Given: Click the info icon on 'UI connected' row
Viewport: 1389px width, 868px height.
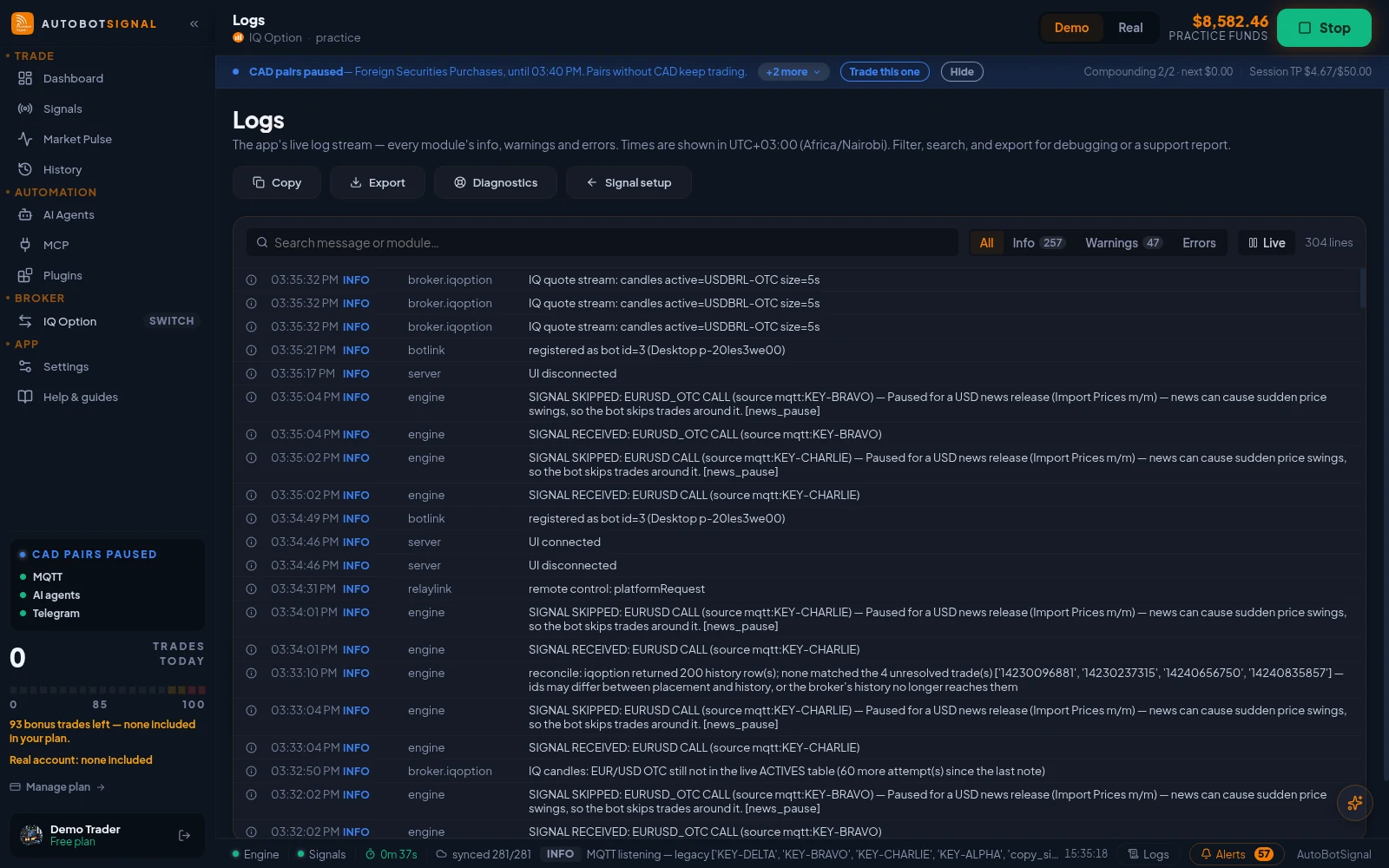Looking at the screenshot, I should (x=251, y=542).
